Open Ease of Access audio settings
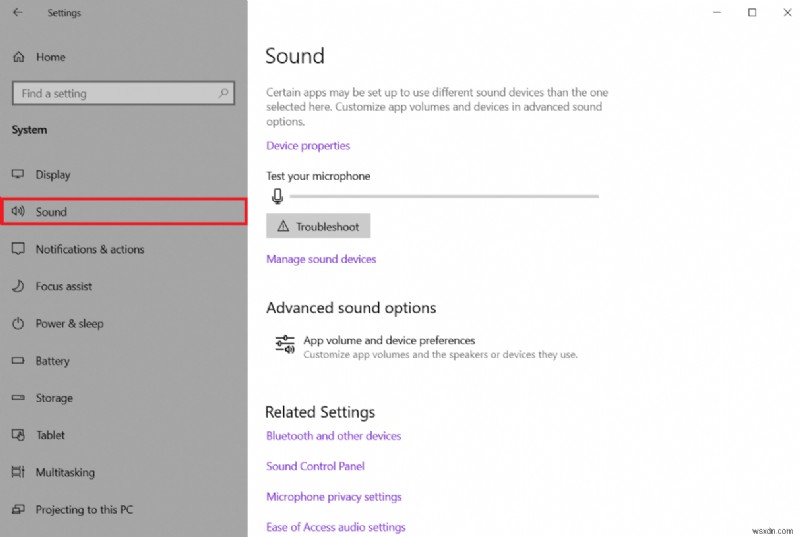This screenshot has height=537, width=800. coord(336,527)
